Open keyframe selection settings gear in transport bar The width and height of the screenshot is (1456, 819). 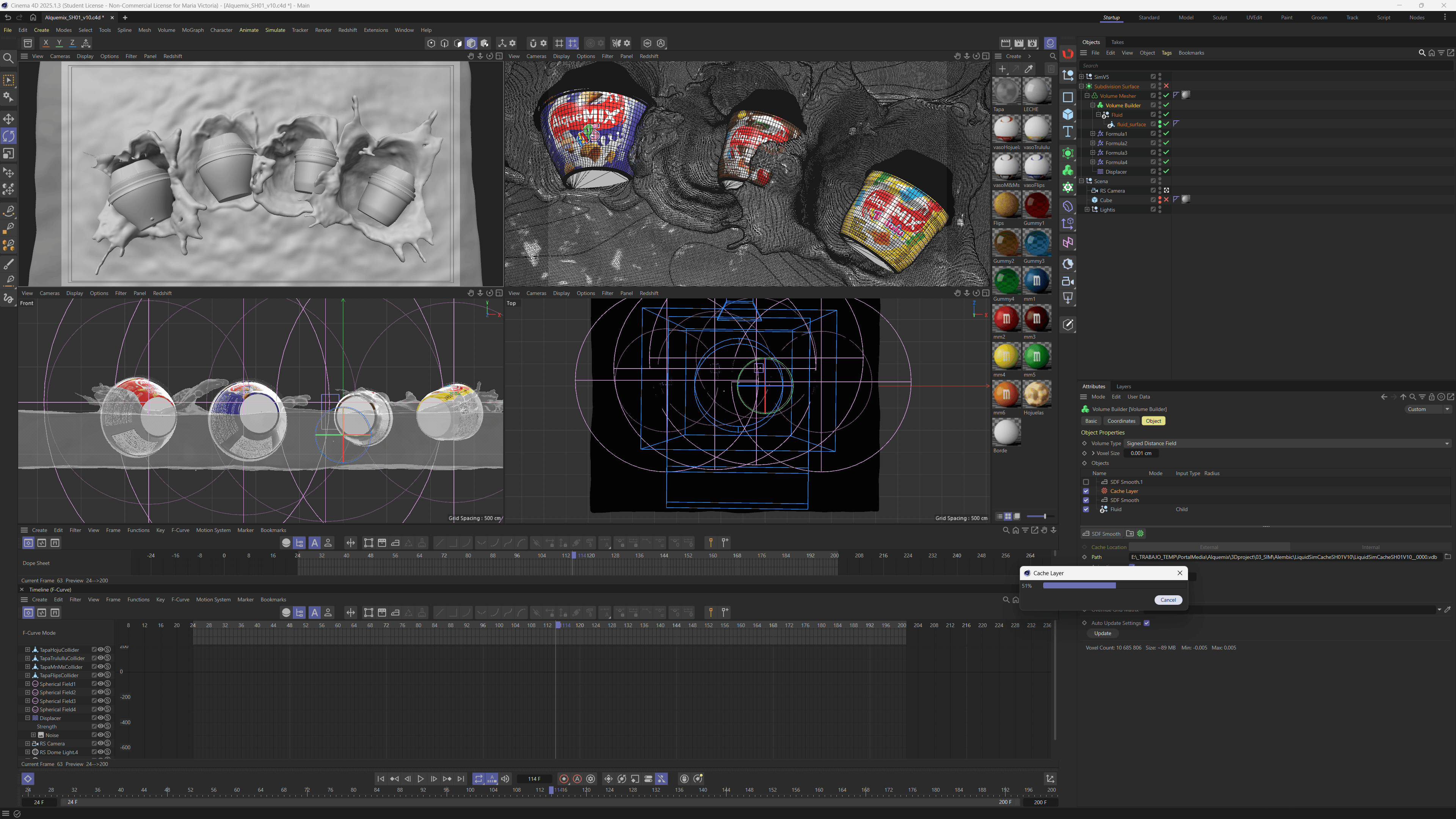pos(591,779)
